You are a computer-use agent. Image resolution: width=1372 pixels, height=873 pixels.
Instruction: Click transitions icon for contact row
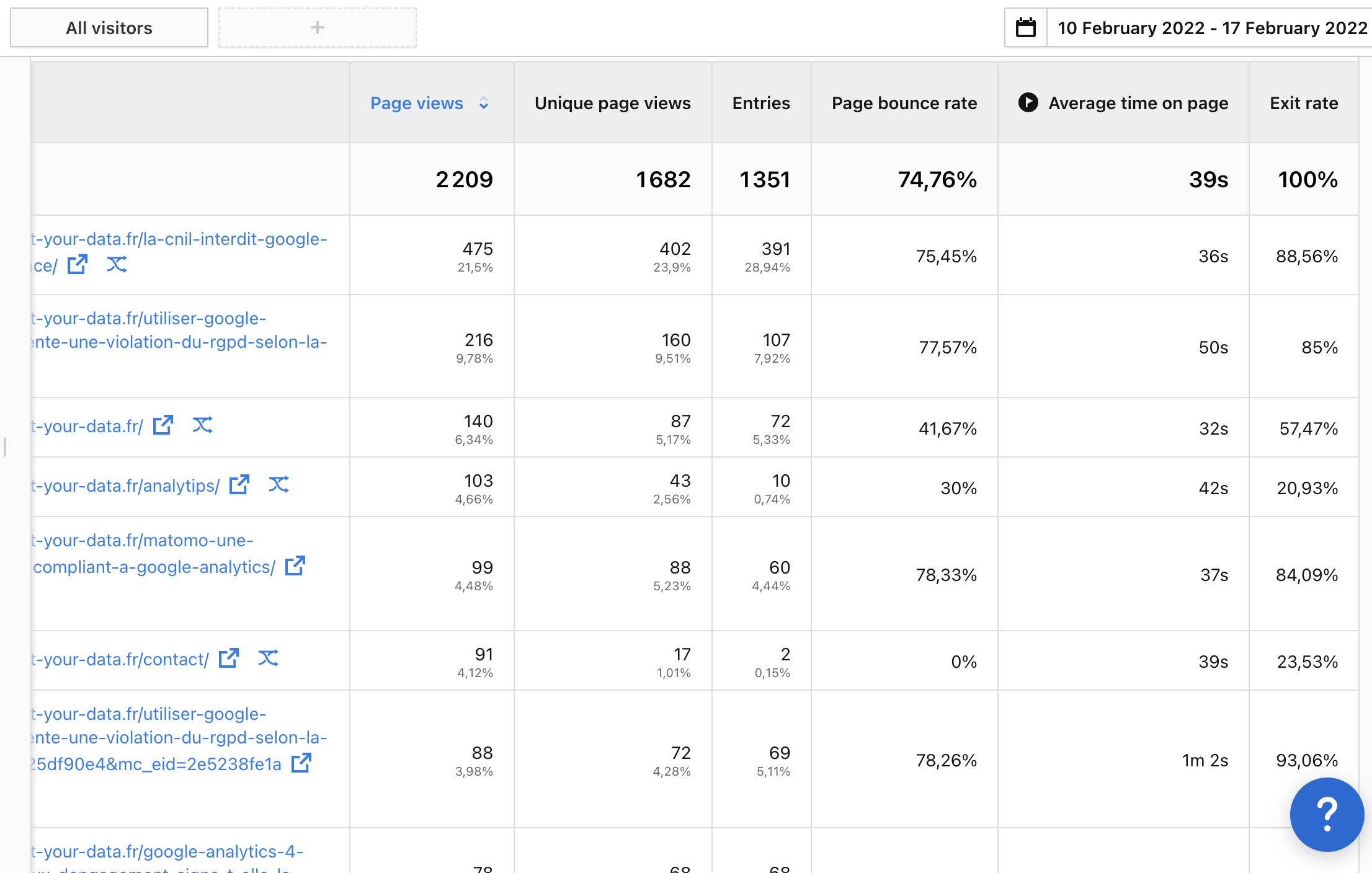268,658
